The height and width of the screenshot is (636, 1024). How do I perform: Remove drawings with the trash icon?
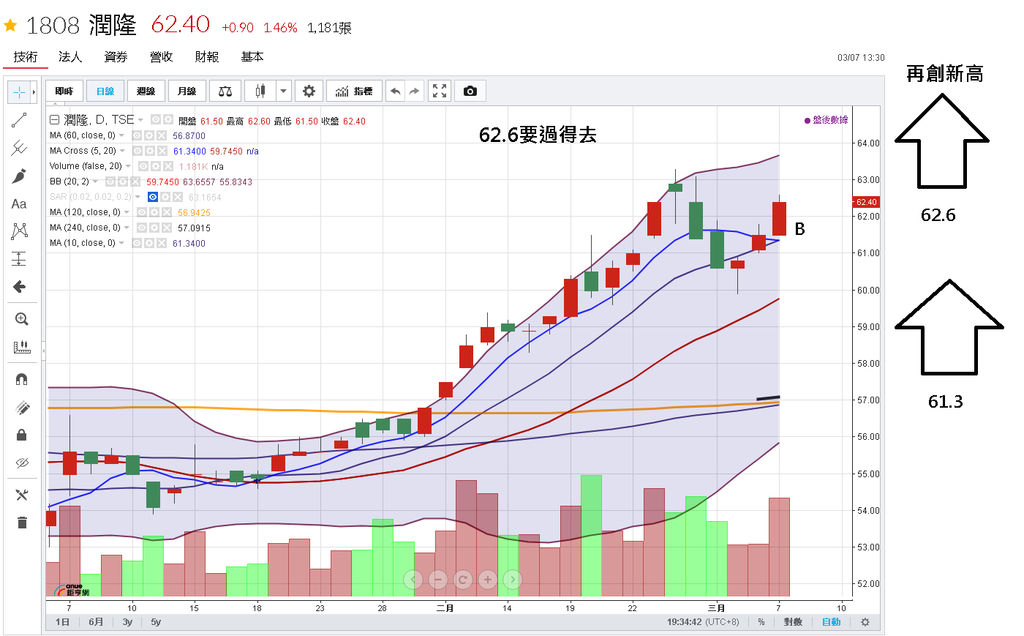[x=22, y=522]
